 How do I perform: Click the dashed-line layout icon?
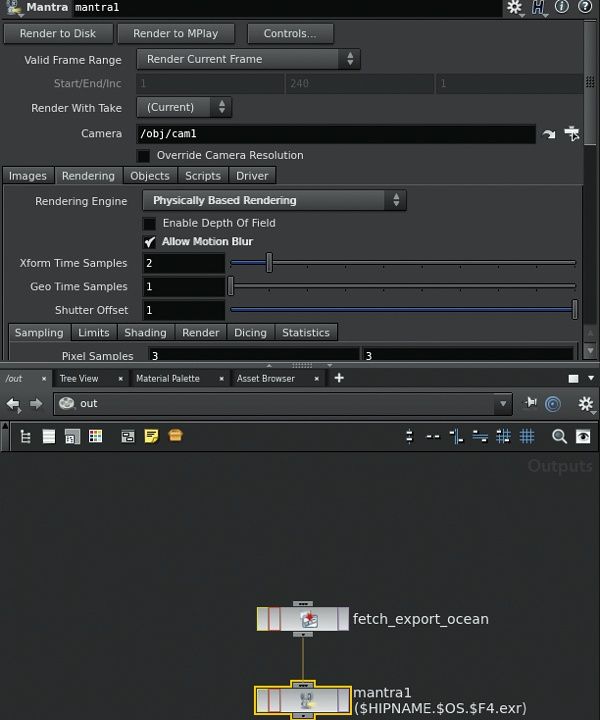click(433, 437)
